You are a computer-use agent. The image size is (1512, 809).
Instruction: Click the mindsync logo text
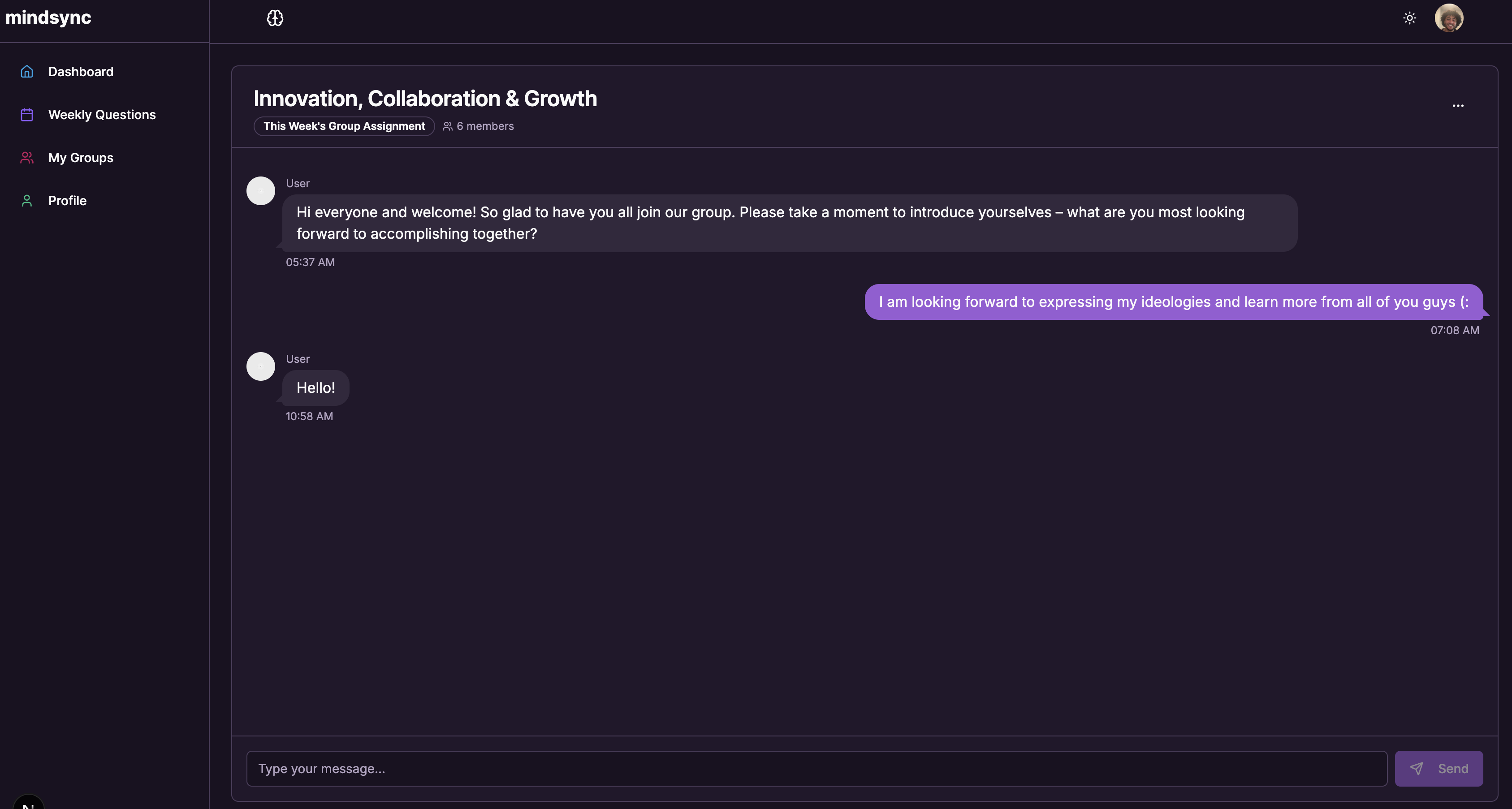[x=48, y=17]
